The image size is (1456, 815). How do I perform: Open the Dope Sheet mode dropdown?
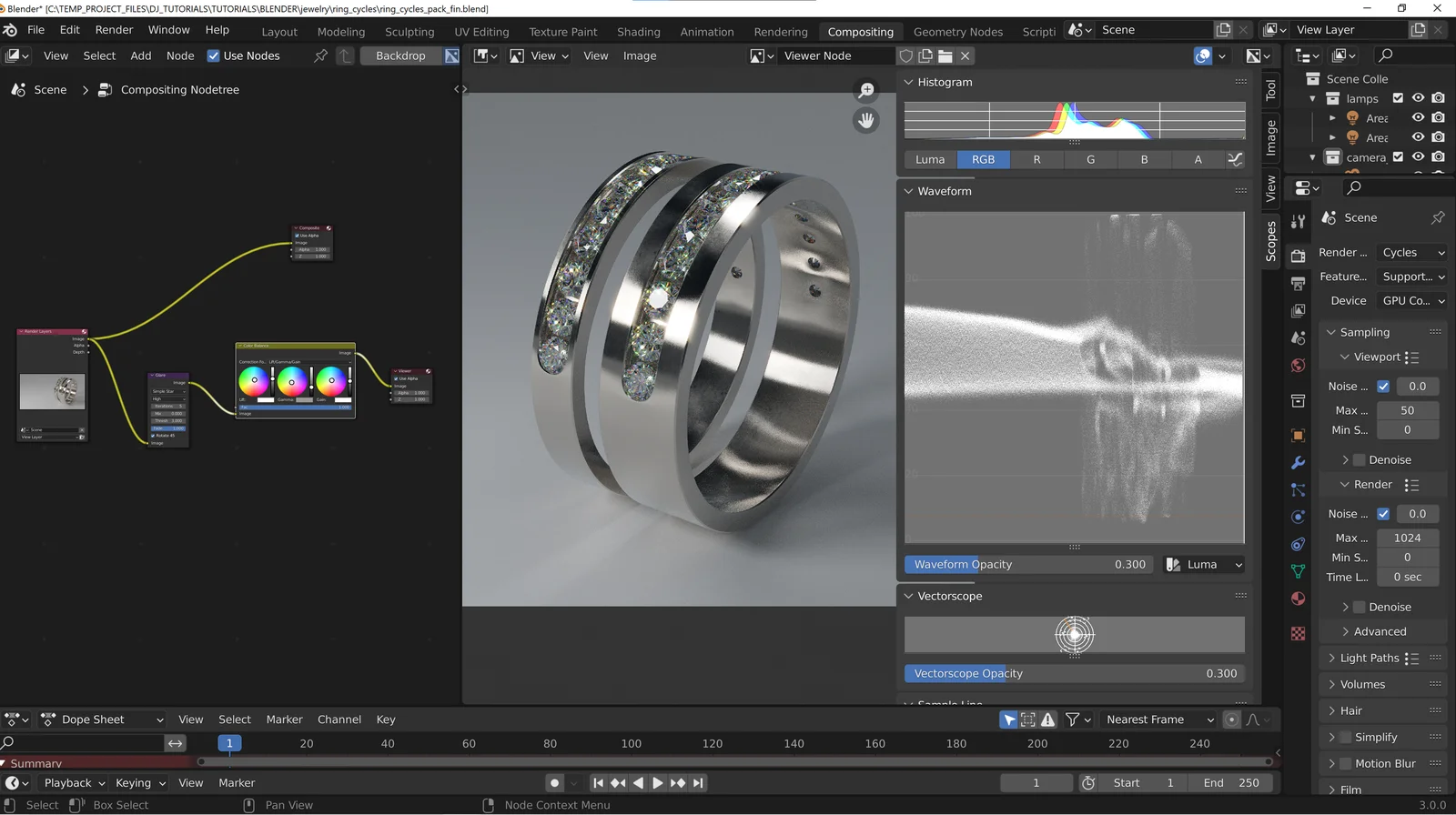(x=102, y=719)
